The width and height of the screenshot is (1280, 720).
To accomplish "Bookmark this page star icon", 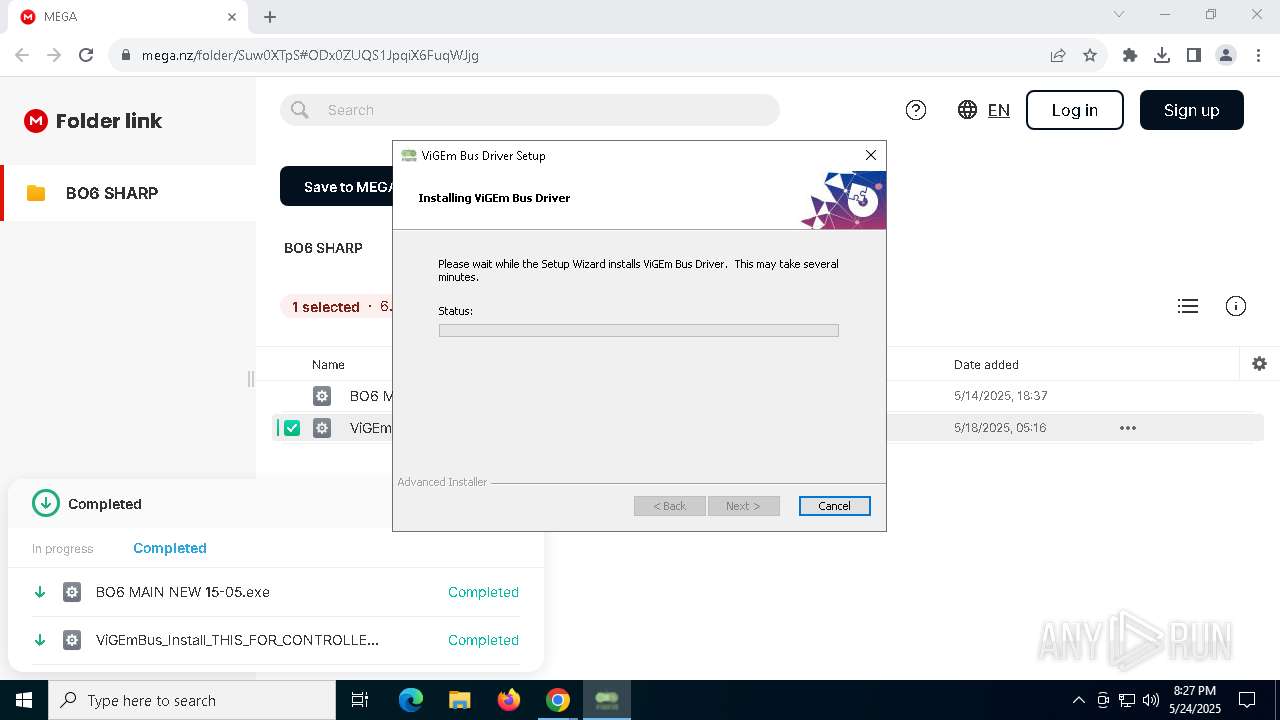I will coord(1090,55).
